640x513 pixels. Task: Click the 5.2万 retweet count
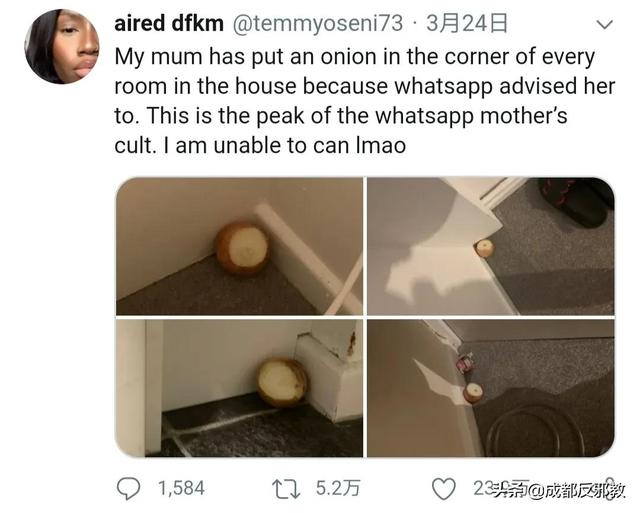pos(338,489)
